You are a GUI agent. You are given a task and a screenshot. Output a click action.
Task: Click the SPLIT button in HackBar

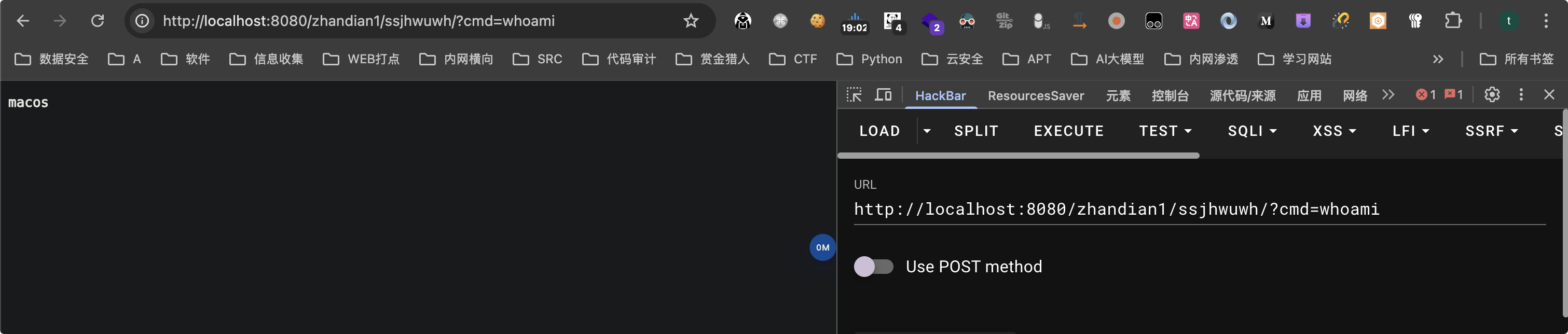(976, 131)
